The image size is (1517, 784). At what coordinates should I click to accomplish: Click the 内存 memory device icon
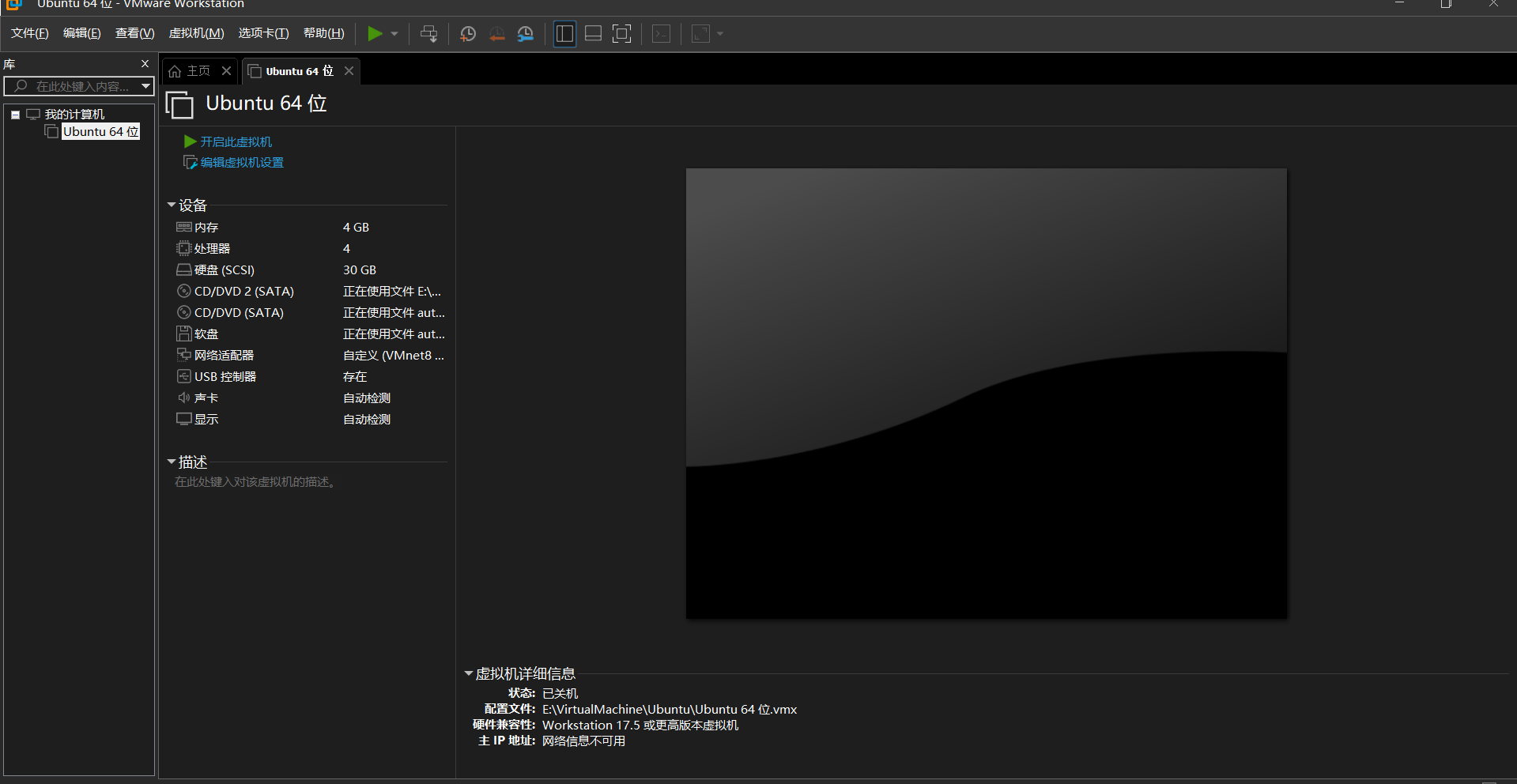click(x=184, y=227)
